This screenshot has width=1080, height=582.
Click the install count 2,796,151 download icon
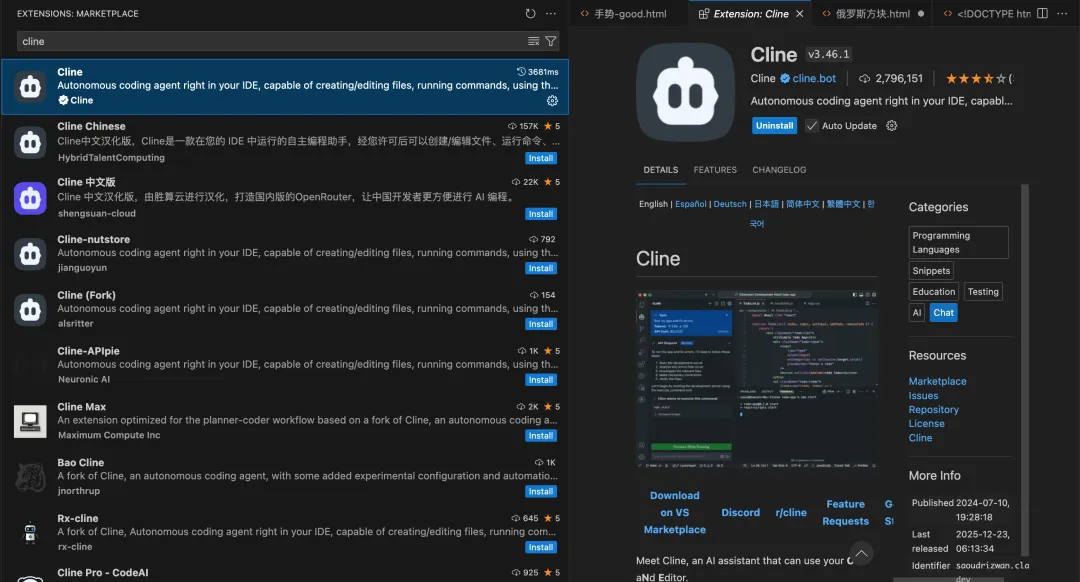click(864, 79)
